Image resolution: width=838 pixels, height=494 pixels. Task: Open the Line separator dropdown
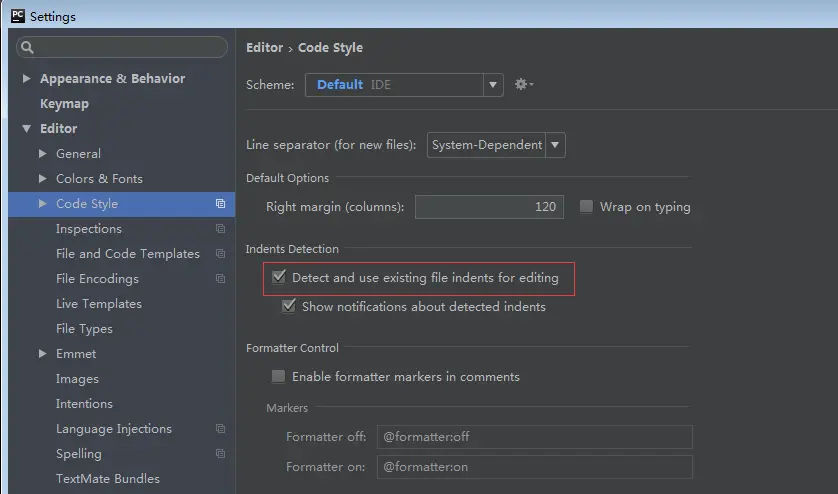click(555, 145)
